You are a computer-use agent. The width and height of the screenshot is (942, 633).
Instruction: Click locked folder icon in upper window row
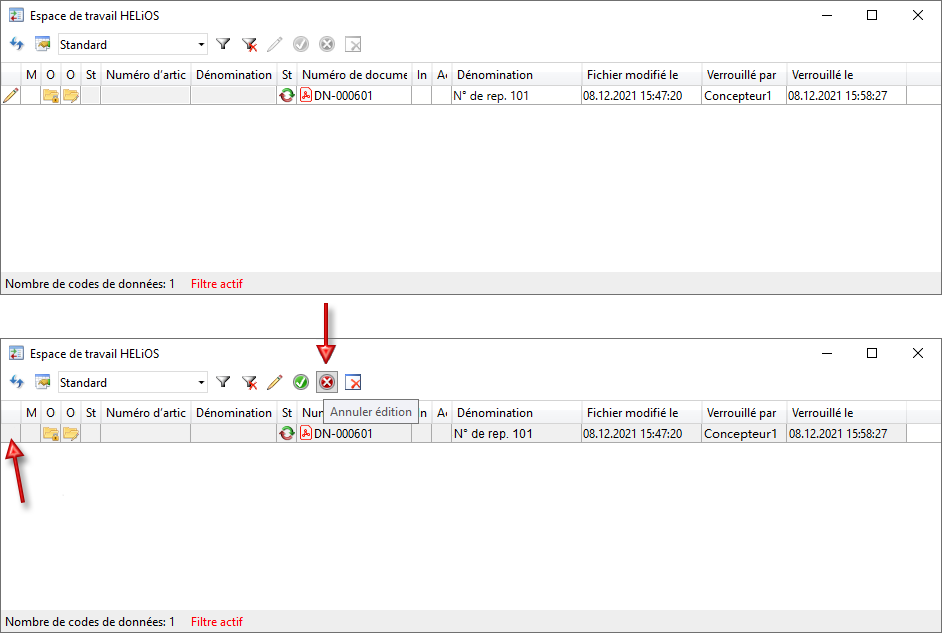click(x=50, y=95)
